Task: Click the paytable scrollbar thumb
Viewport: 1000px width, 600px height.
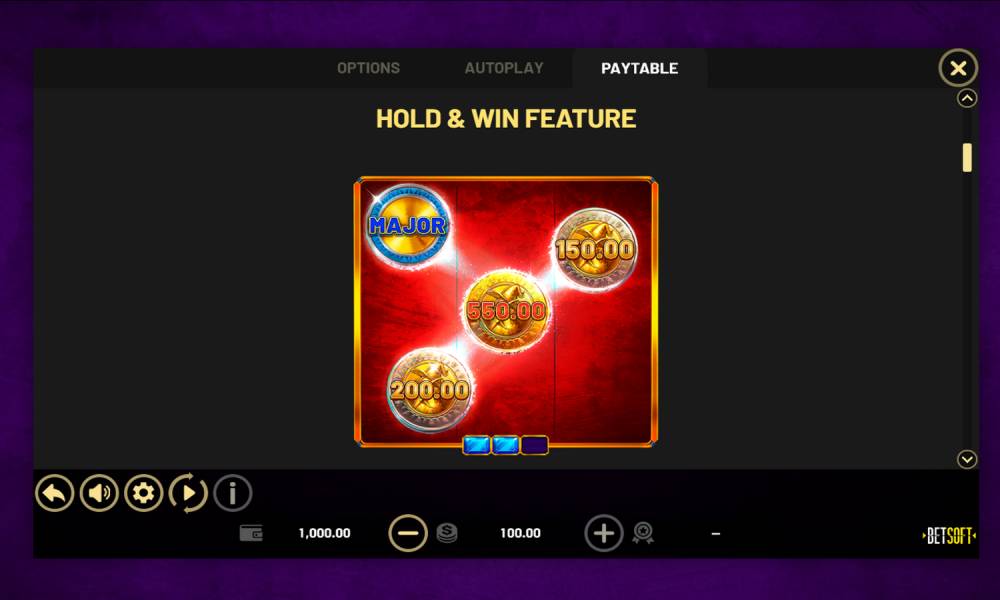Action: tap(967, 157)
